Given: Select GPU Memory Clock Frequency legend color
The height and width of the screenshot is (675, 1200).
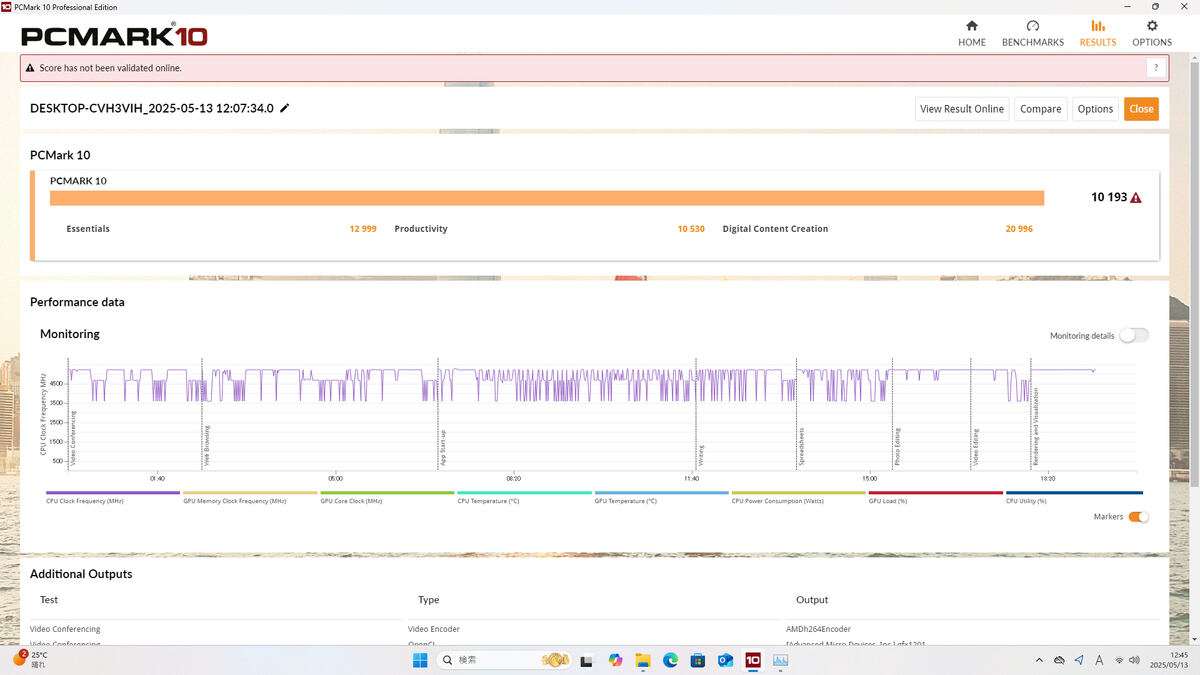Looking at the screenshot, I should (250, 493).
